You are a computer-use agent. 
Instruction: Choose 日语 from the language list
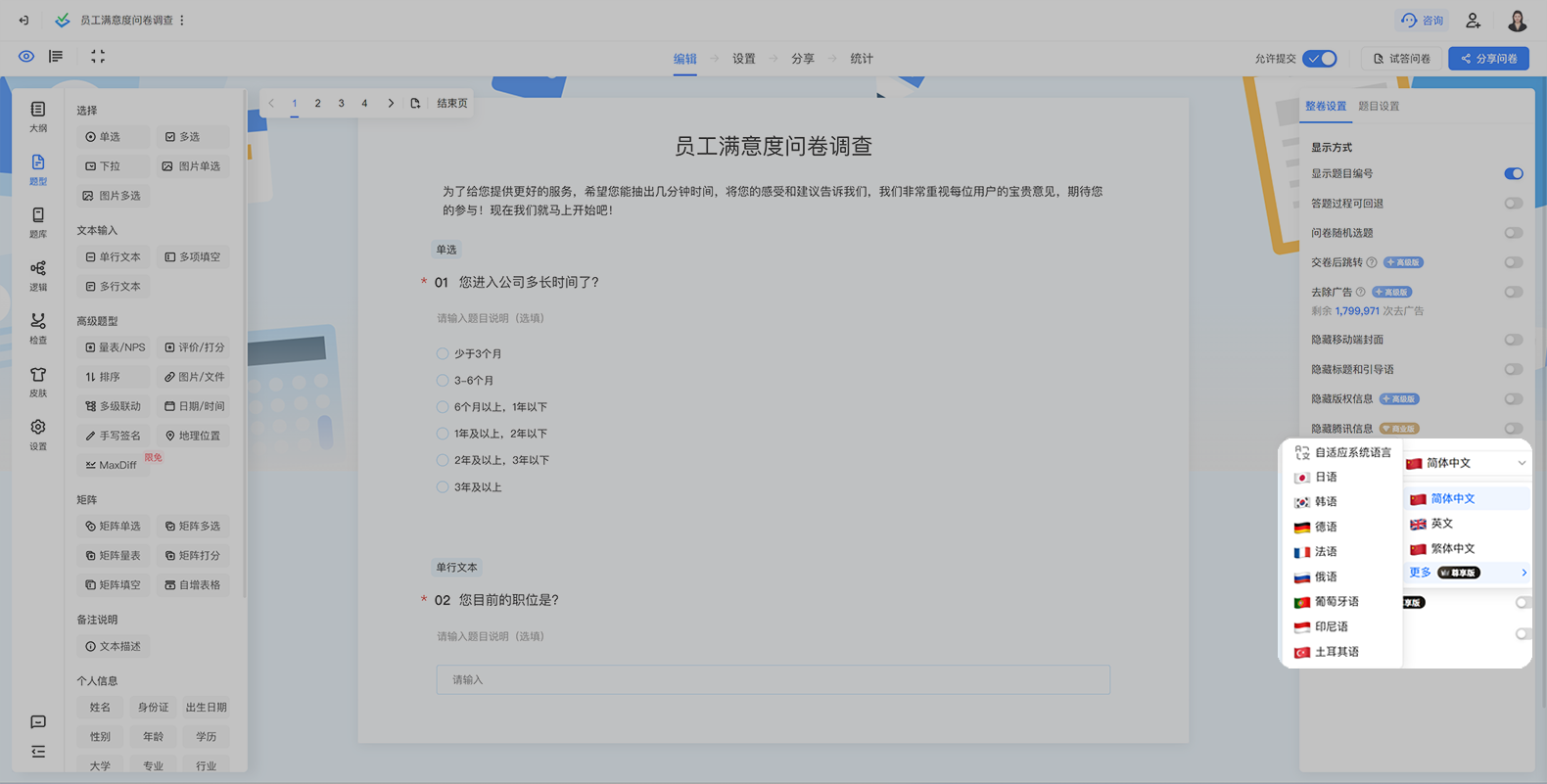click(x=1326, y=477)
